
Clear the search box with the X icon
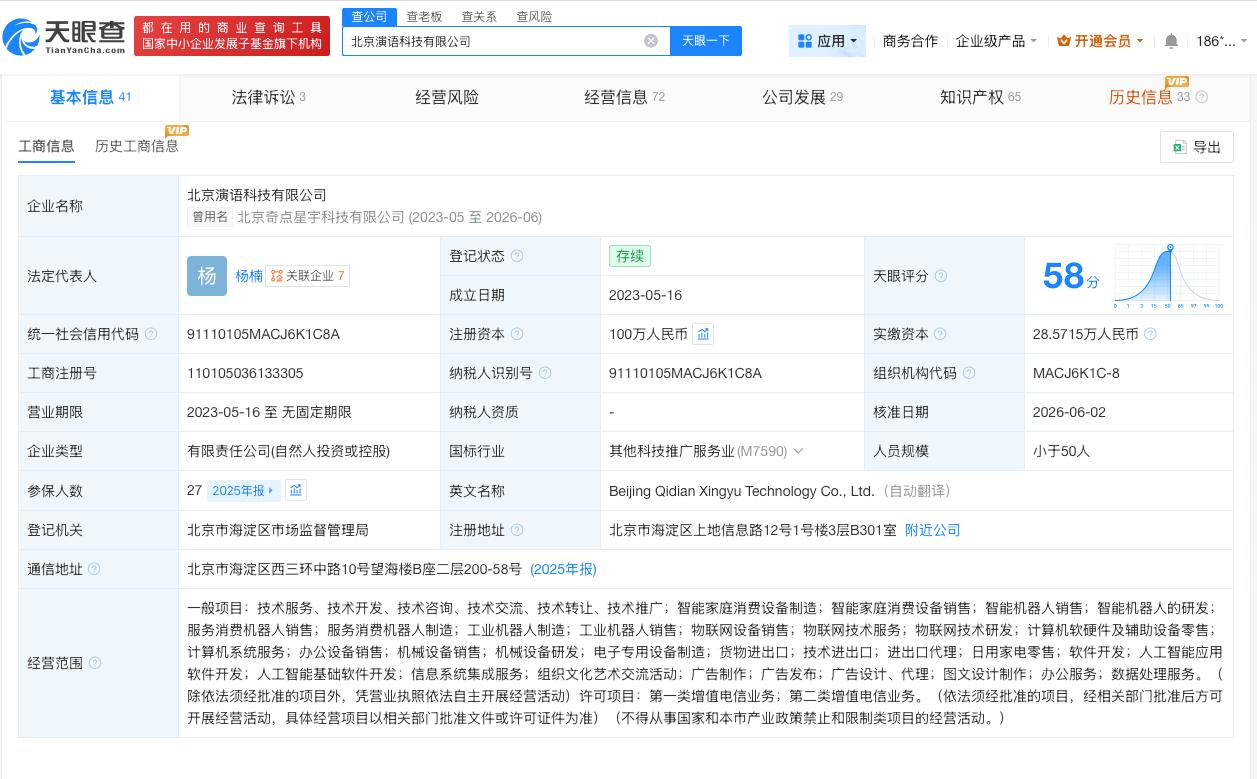tap(651, 41)
